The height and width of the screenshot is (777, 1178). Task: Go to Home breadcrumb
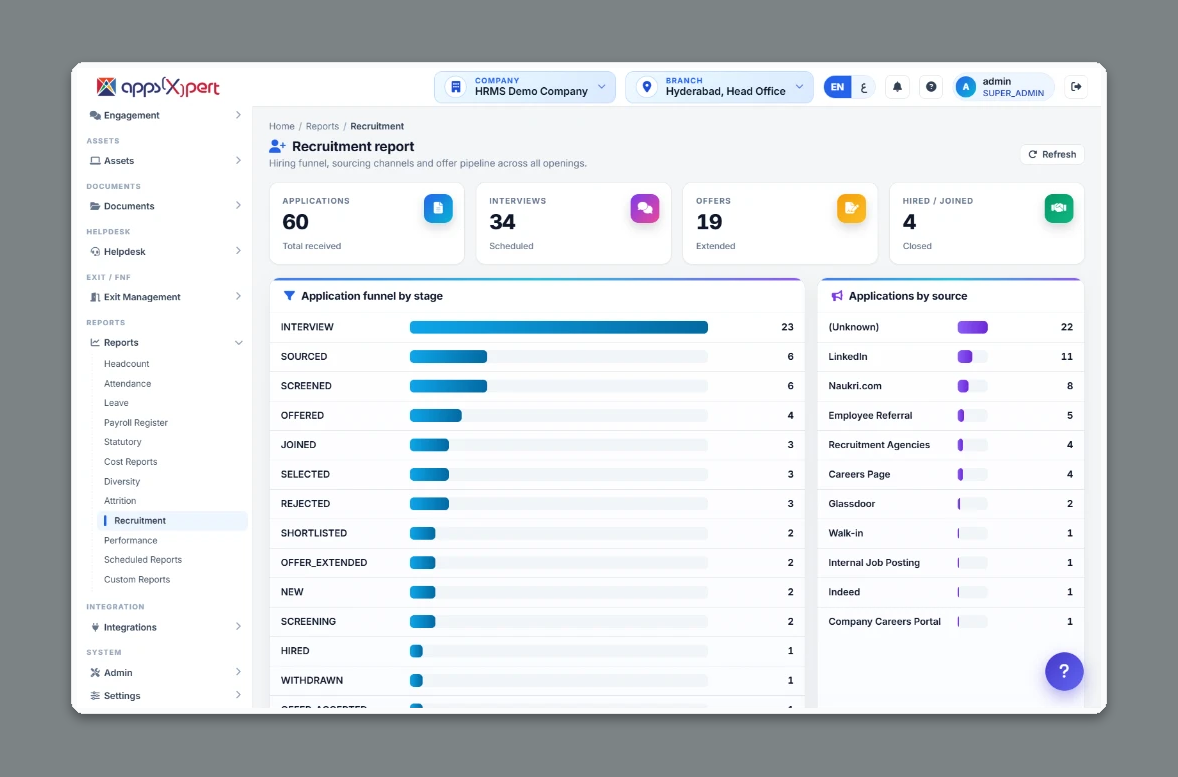pos(282,126)
